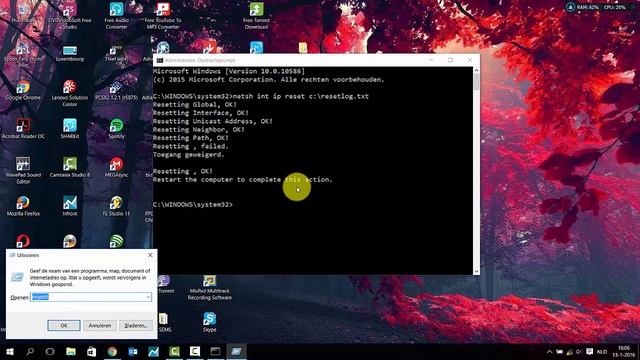The width and height of the screenshot is (640, 360).
Task: Open Task View from the taskbar
Action: (50, 351)
